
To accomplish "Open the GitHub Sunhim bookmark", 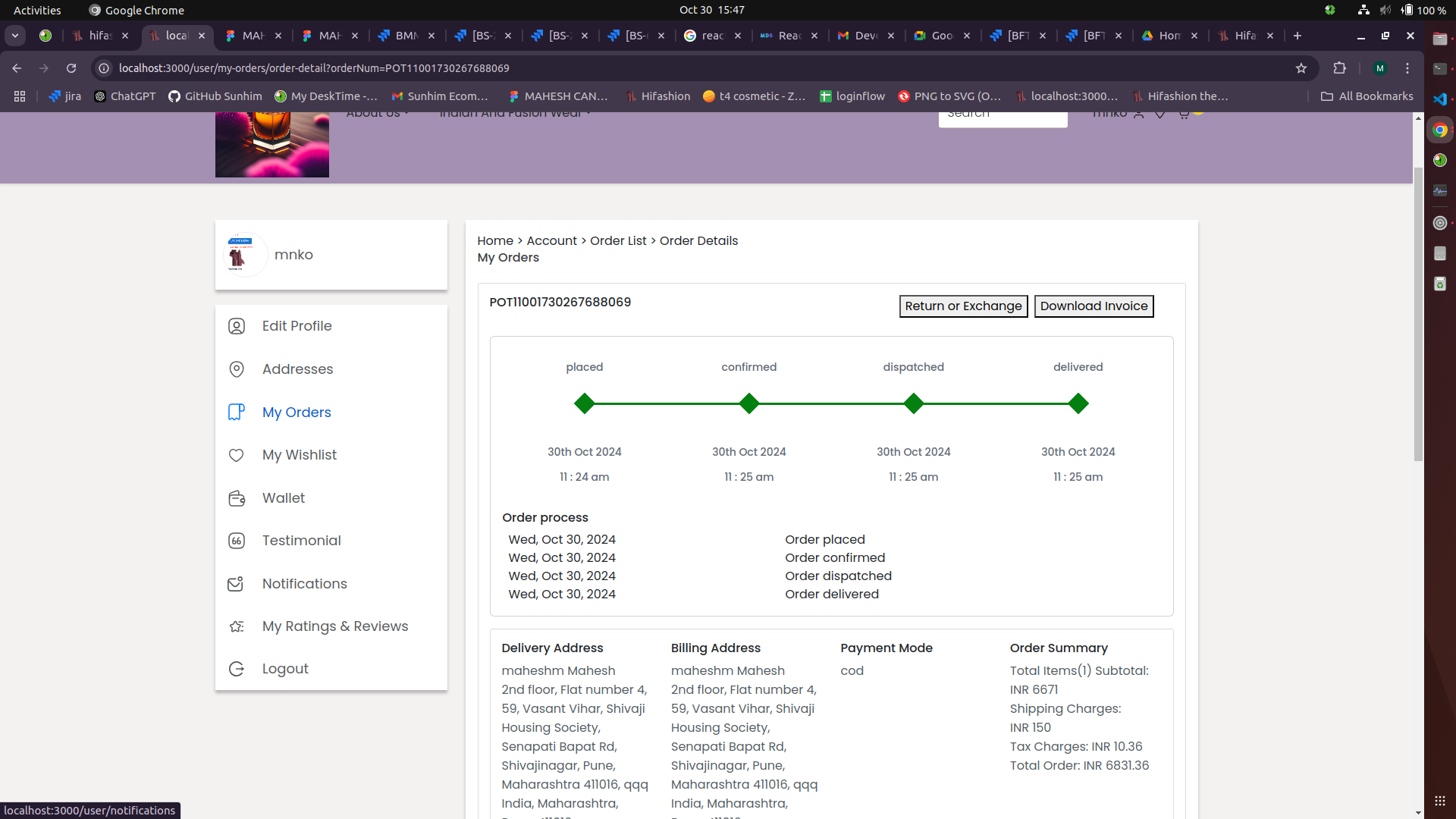I will coord(215,96).
